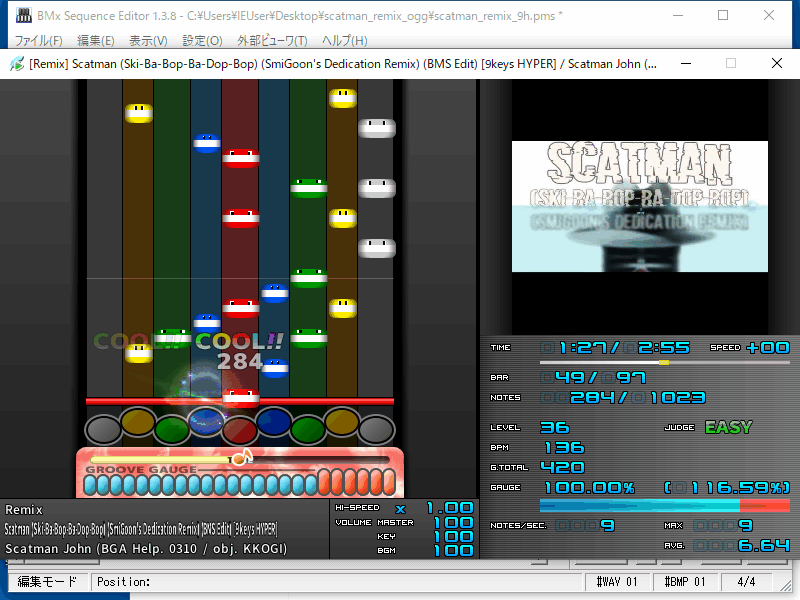Click the 4/4 time signature cell
The width and height of the screenshot is (800, 600).
click(x=746, y=582)
